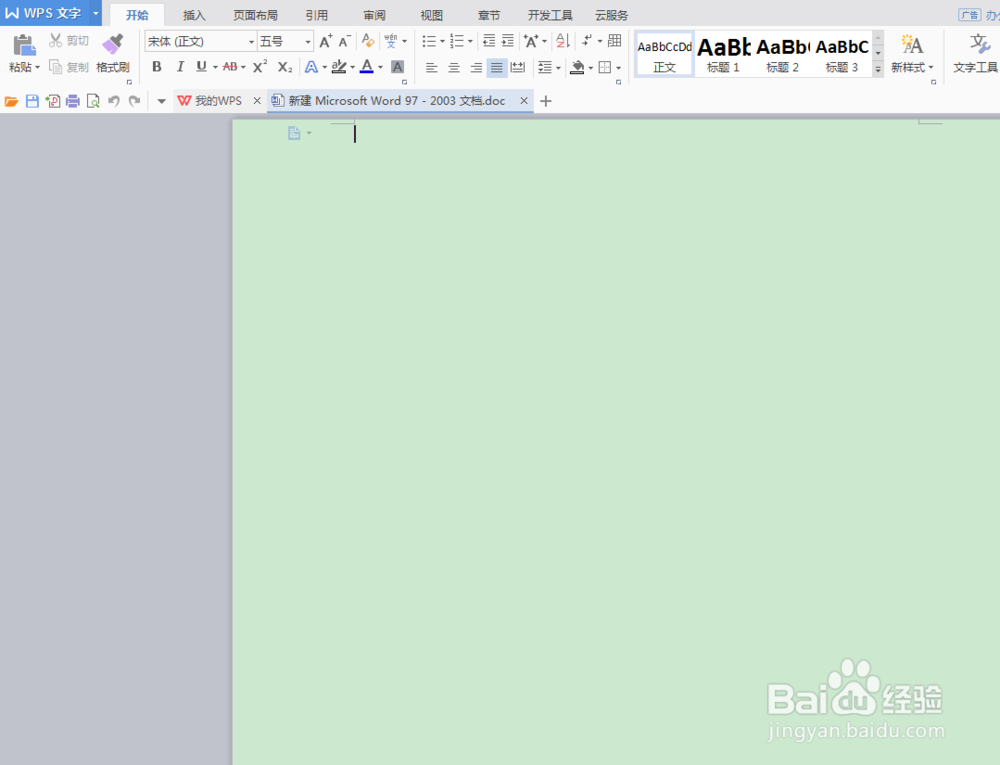The height and width of the screenshot is (765, 1000).
Task: Decrease paragraph indent
Action: pos(489,41)
